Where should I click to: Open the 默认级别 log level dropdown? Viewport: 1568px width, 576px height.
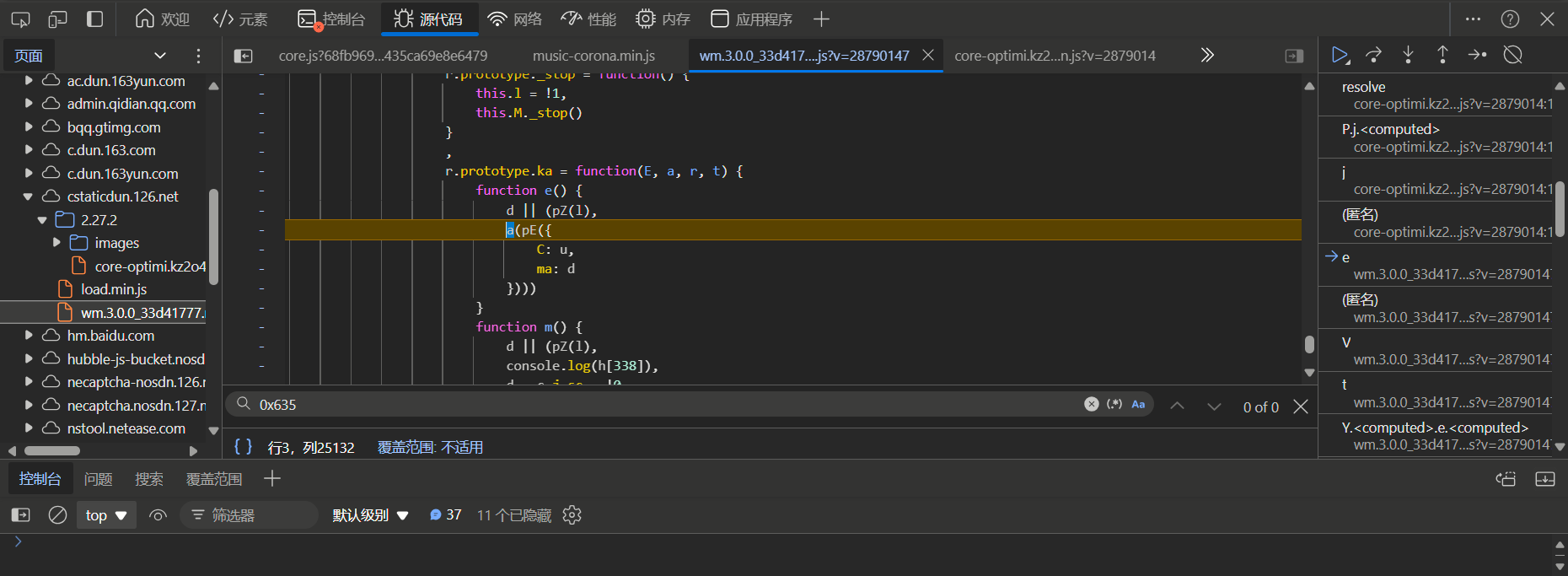[x=370, y=515]
